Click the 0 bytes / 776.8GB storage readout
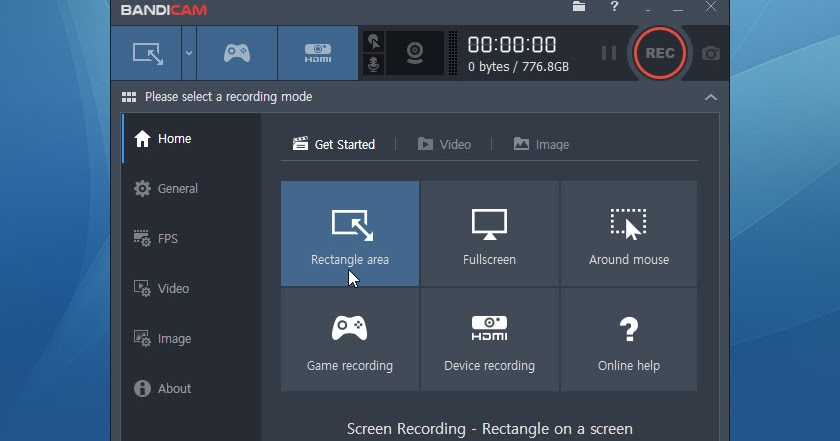The height and width of the screenshot is (441, 840). click(x=518, y=67)
